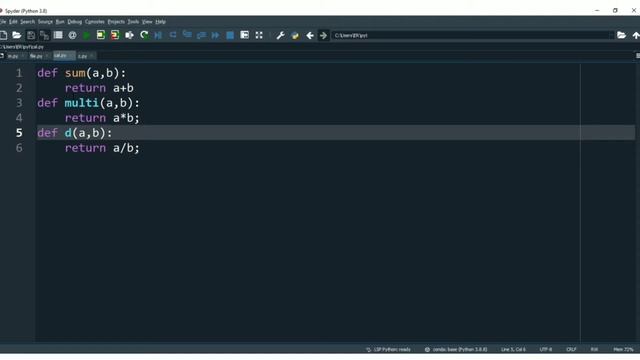Screen dimensions: 640x360
Task: Open the Help menu
Action: (160, 22)
